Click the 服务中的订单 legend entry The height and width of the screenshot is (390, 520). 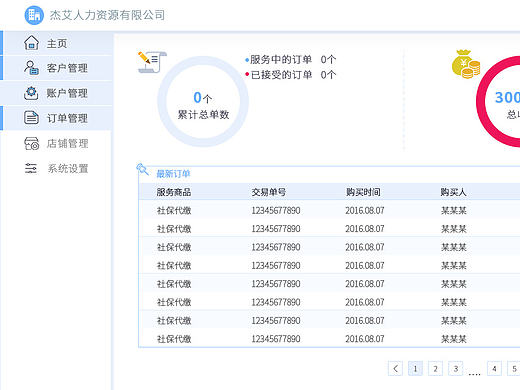pyautogui.click(x=291, y=60)
